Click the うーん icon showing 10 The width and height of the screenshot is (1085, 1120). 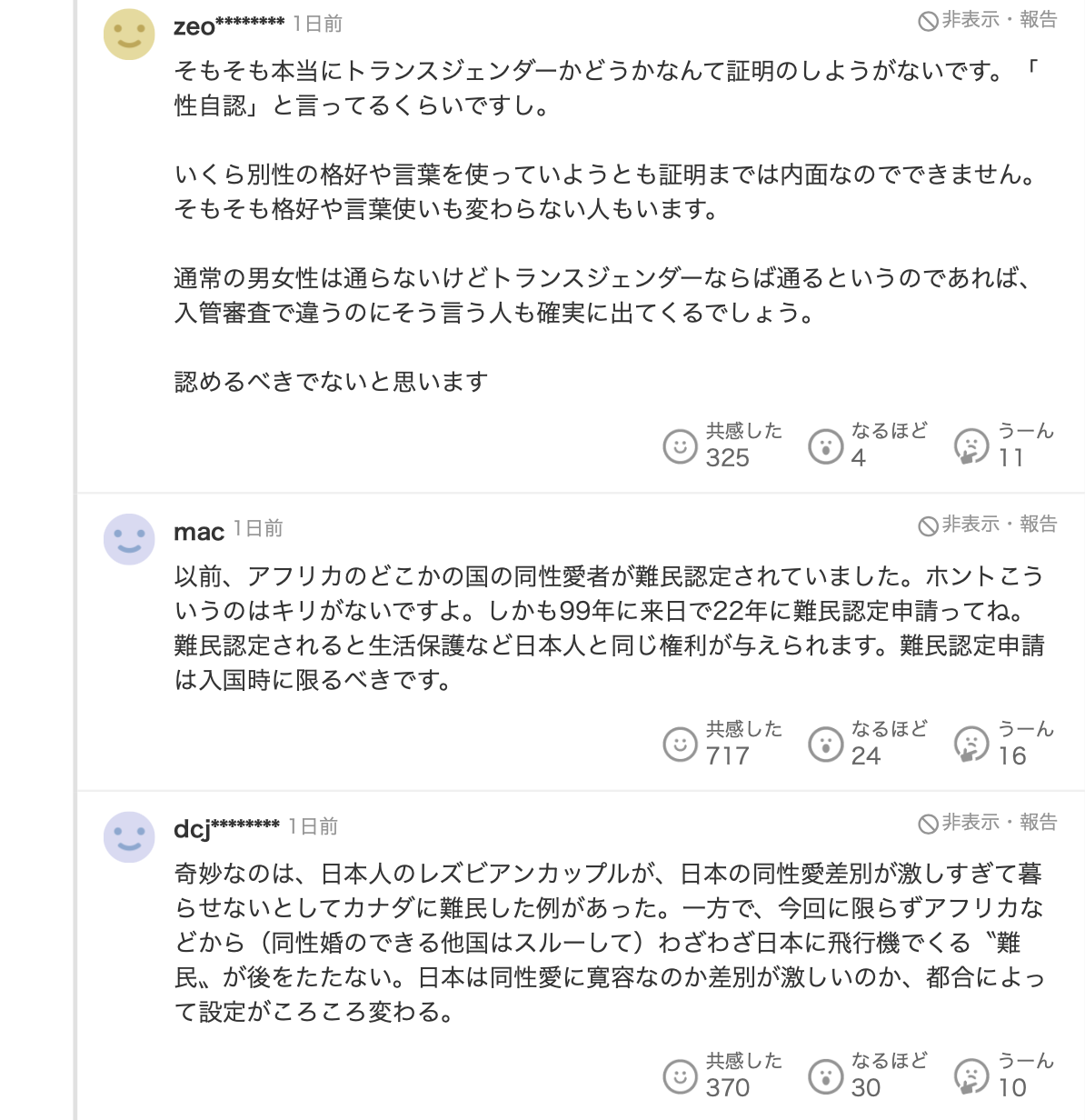971,1076
